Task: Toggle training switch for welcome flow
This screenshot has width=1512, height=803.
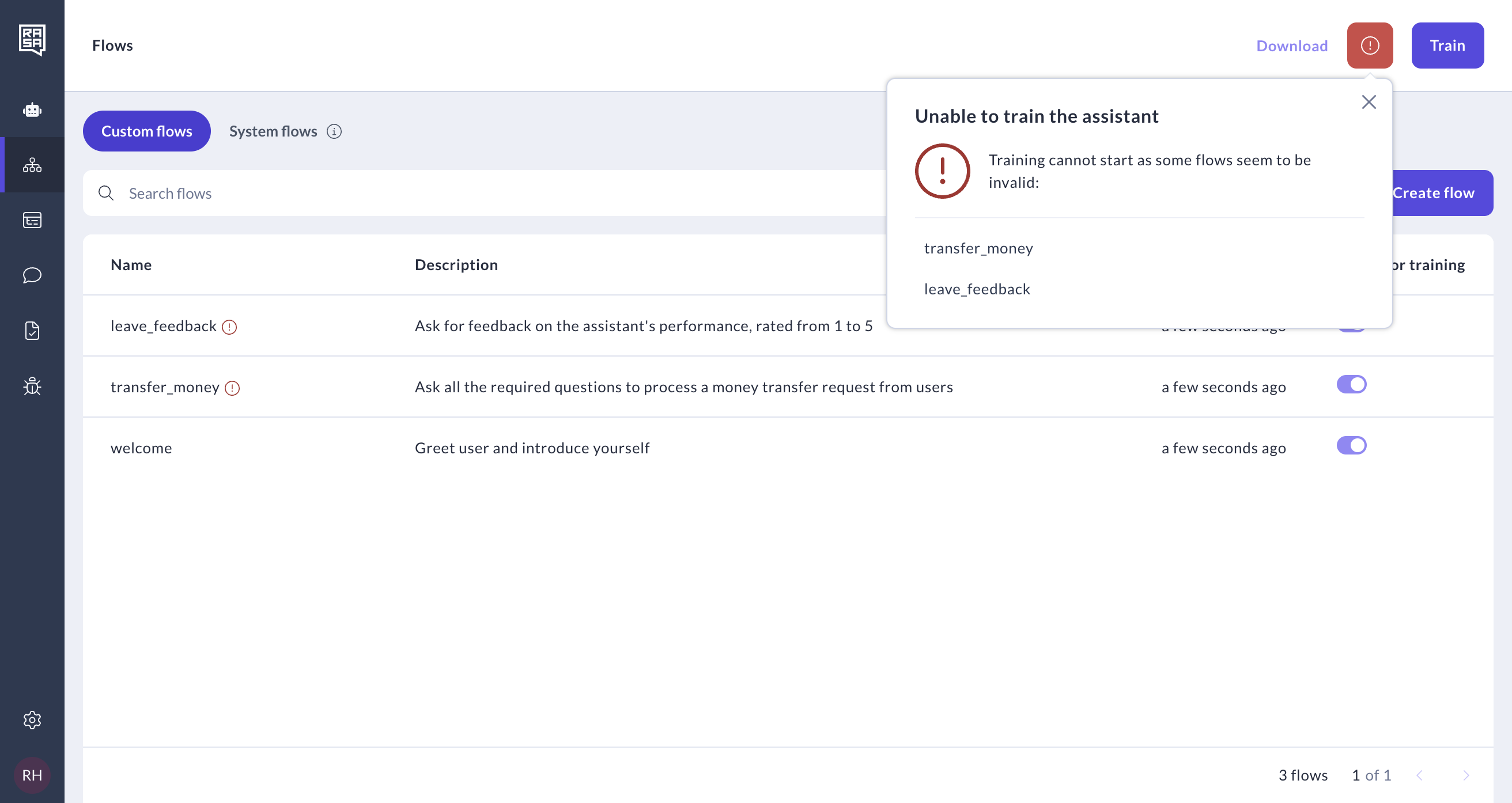Action: (1351, 445)
